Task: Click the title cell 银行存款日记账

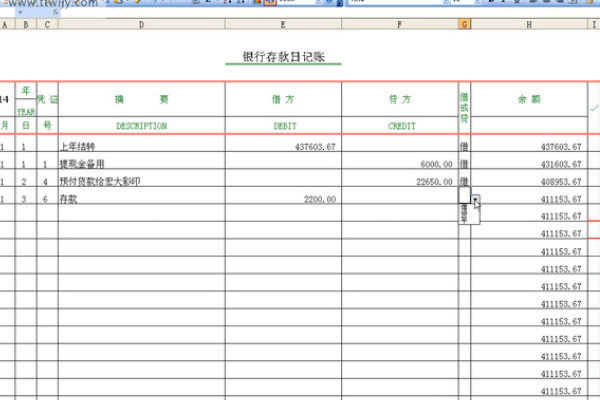Action: click(284, 57)
